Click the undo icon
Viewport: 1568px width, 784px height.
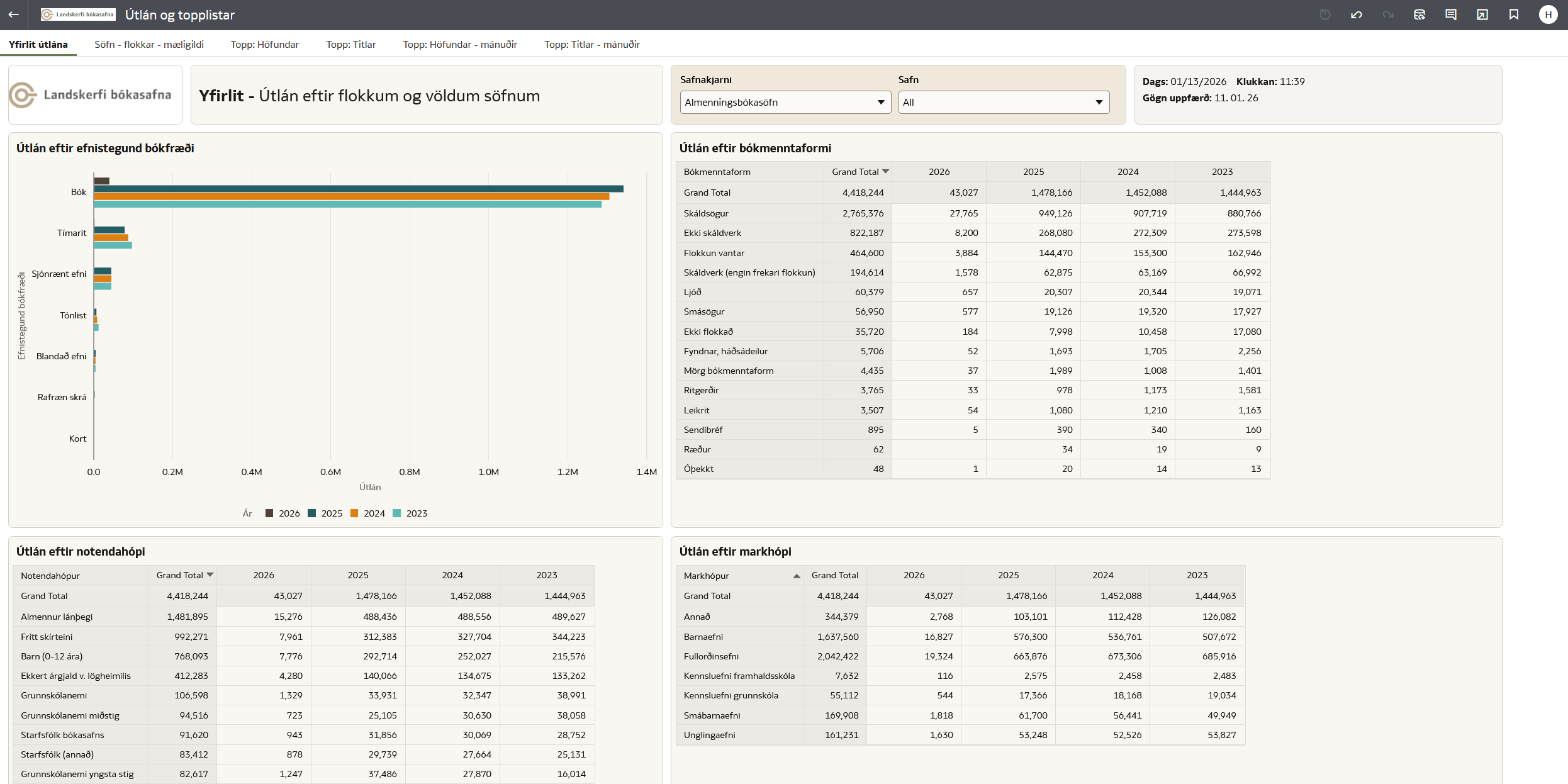pos(1356,14)
